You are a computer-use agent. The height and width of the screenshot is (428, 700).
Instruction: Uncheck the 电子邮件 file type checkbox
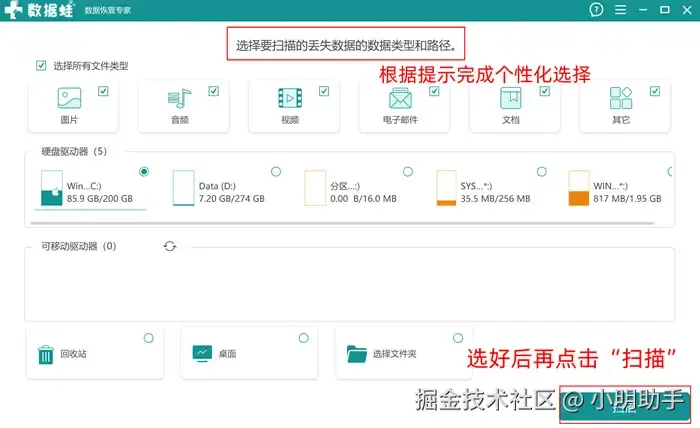click(434, 91)
